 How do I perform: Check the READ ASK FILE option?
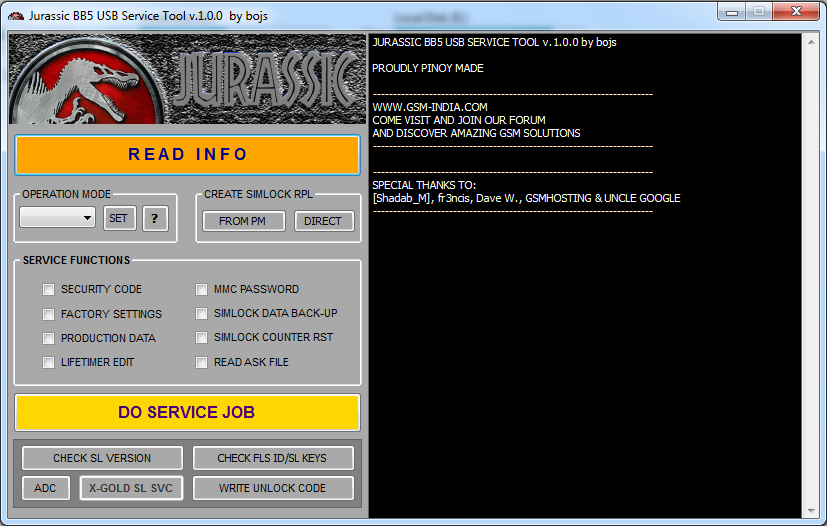201,362
